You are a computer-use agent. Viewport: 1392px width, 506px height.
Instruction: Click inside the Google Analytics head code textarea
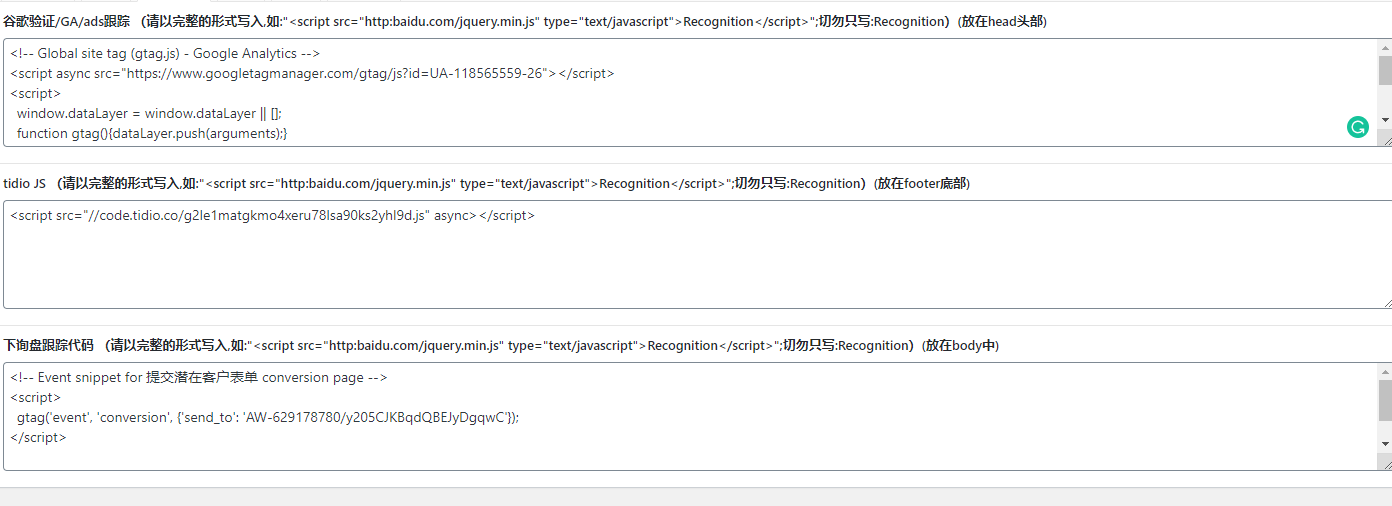point(696,92)
